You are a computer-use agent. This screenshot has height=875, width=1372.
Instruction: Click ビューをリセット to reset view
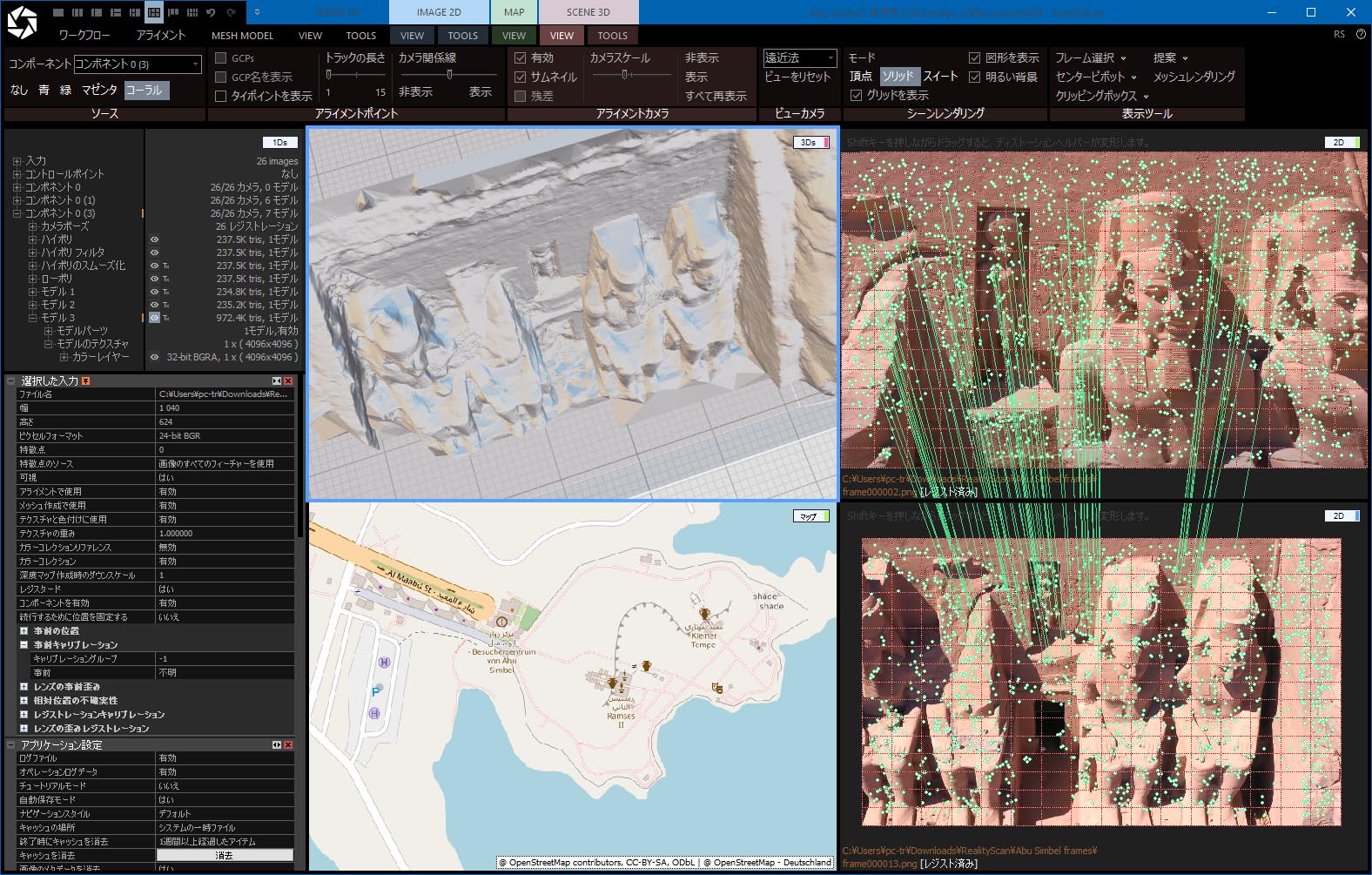(x=797, y=77)
